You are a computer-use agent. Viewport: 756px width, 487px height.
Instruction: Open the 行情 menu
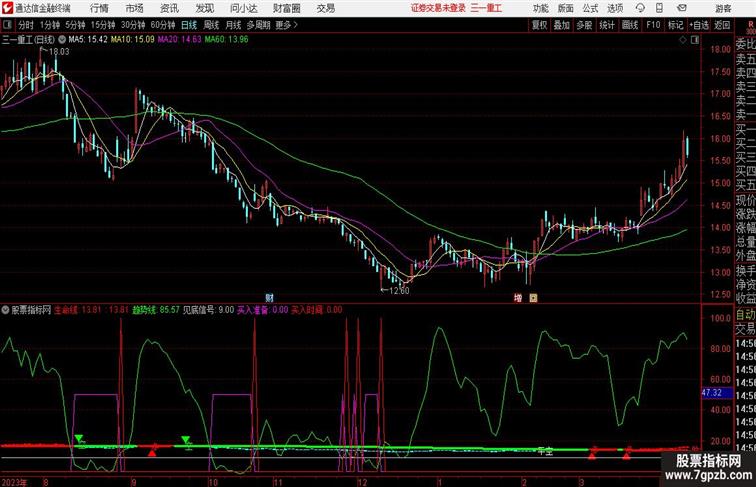tap(99, 8)
